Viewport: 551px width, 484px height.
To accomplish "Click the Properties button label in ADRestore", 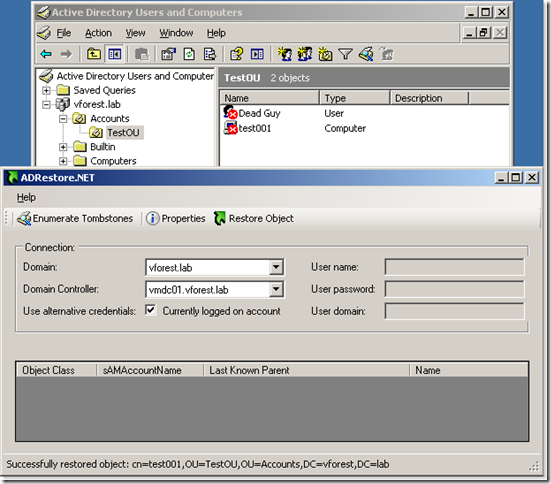I will 183,219.
